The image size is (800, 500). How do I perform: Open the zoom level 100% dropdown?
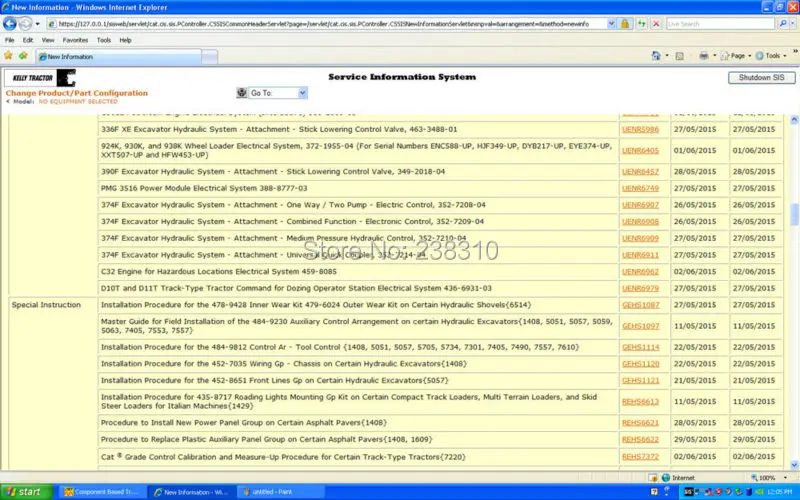(x=772, y=478)
